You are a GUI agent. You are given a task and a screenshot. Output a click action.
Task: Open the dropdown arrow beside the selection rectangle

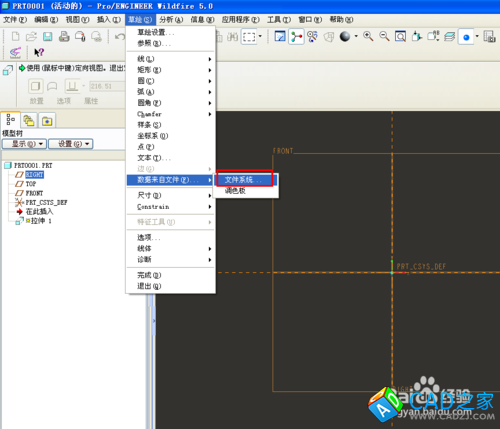(260, 36)
